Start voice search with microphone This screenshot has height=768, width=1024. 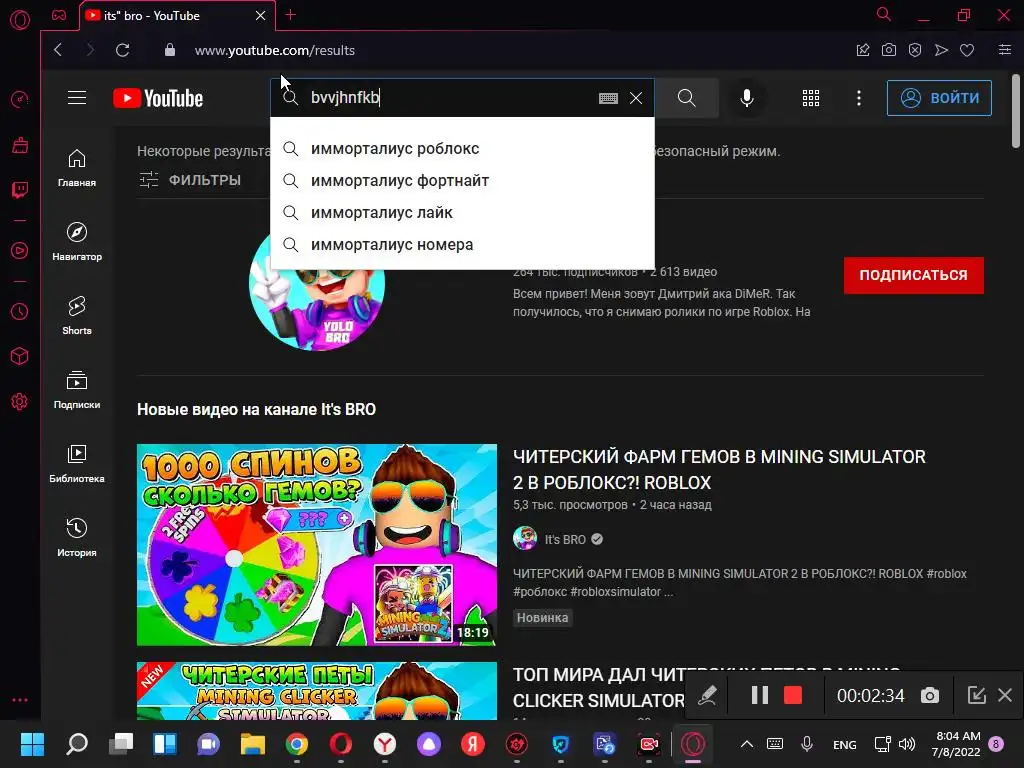[747, 98]
